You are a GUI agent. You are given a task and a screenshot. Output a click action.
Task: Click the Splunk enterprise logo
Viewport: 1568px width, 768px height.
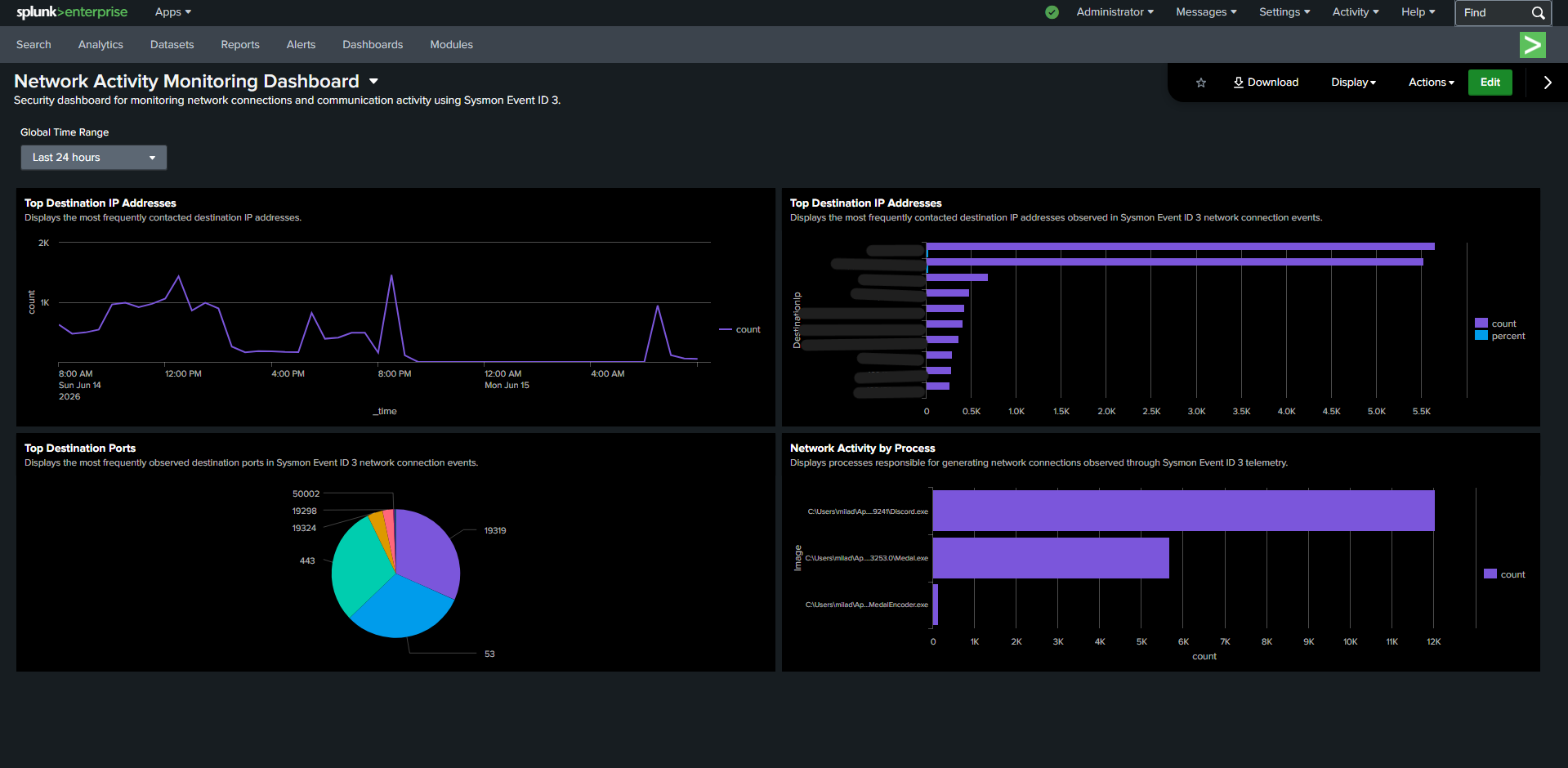coord(72,12)
